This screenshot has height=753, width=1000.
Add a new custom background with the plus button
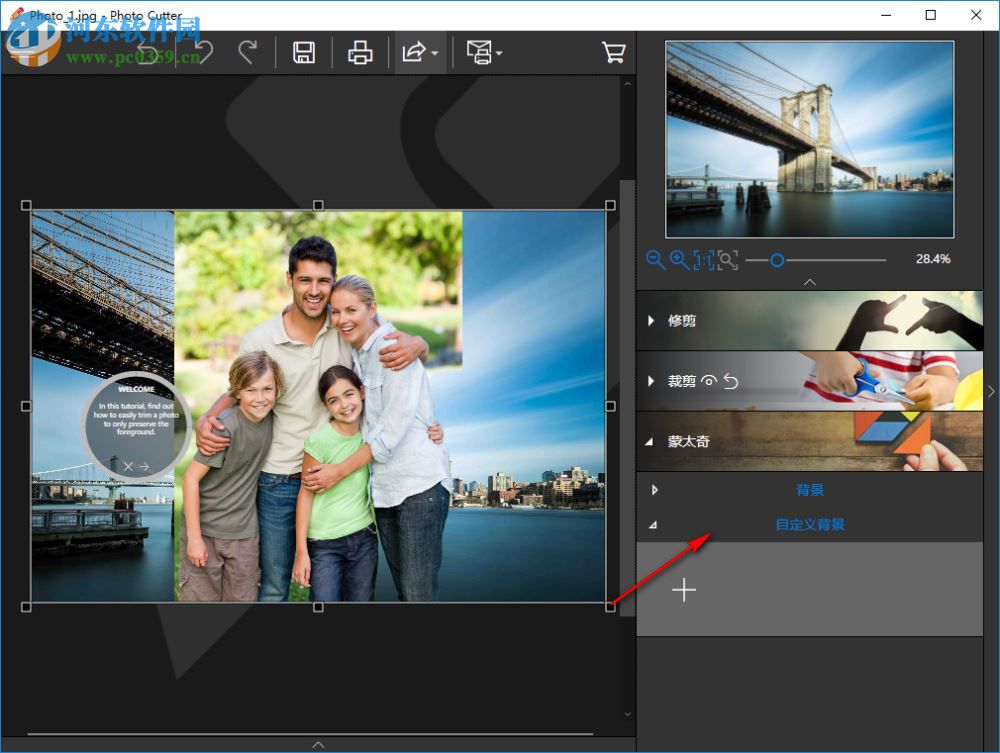tap(684, 590)
